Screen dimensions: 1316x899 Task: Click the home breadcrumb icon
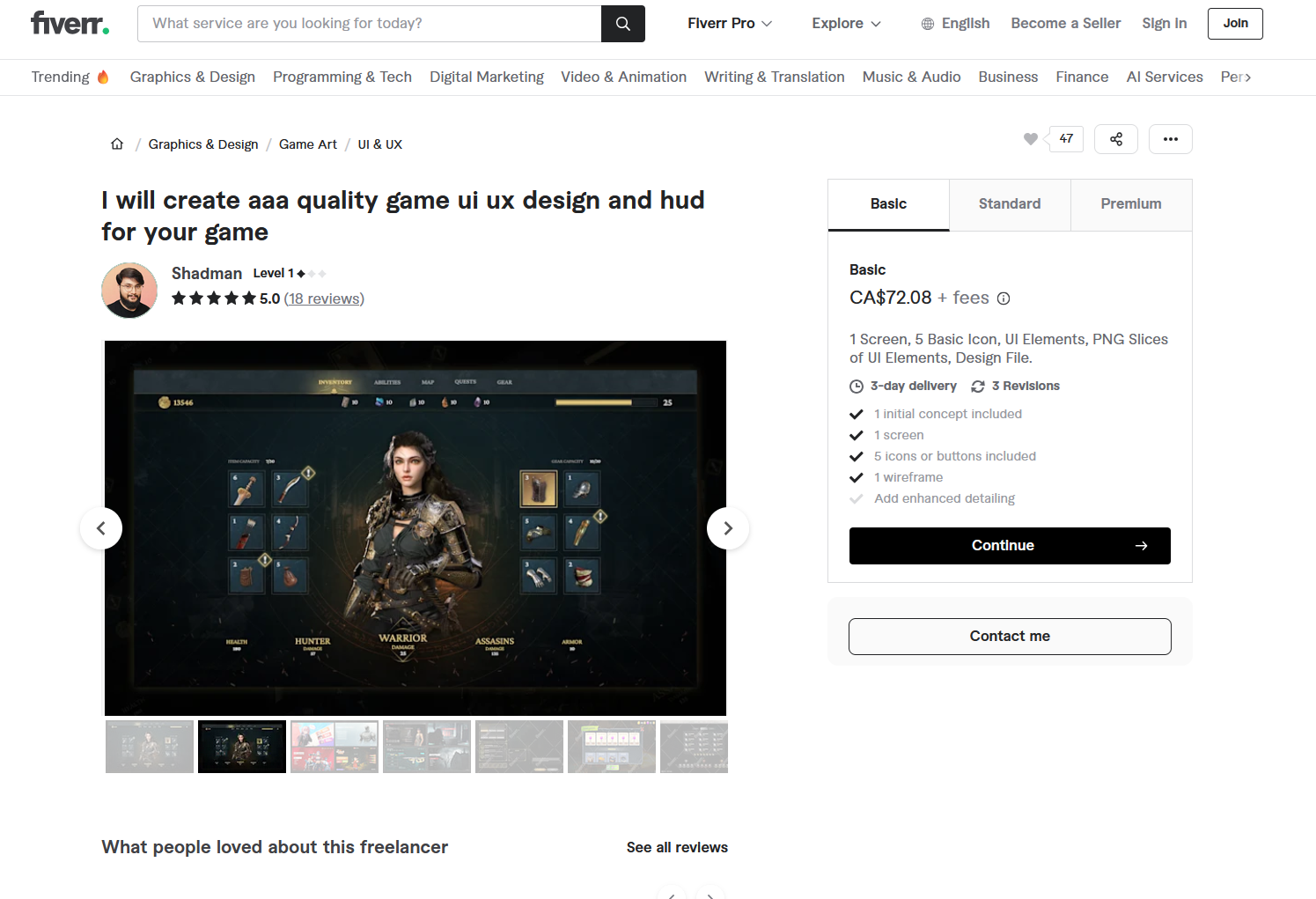(x=117, y=144)
